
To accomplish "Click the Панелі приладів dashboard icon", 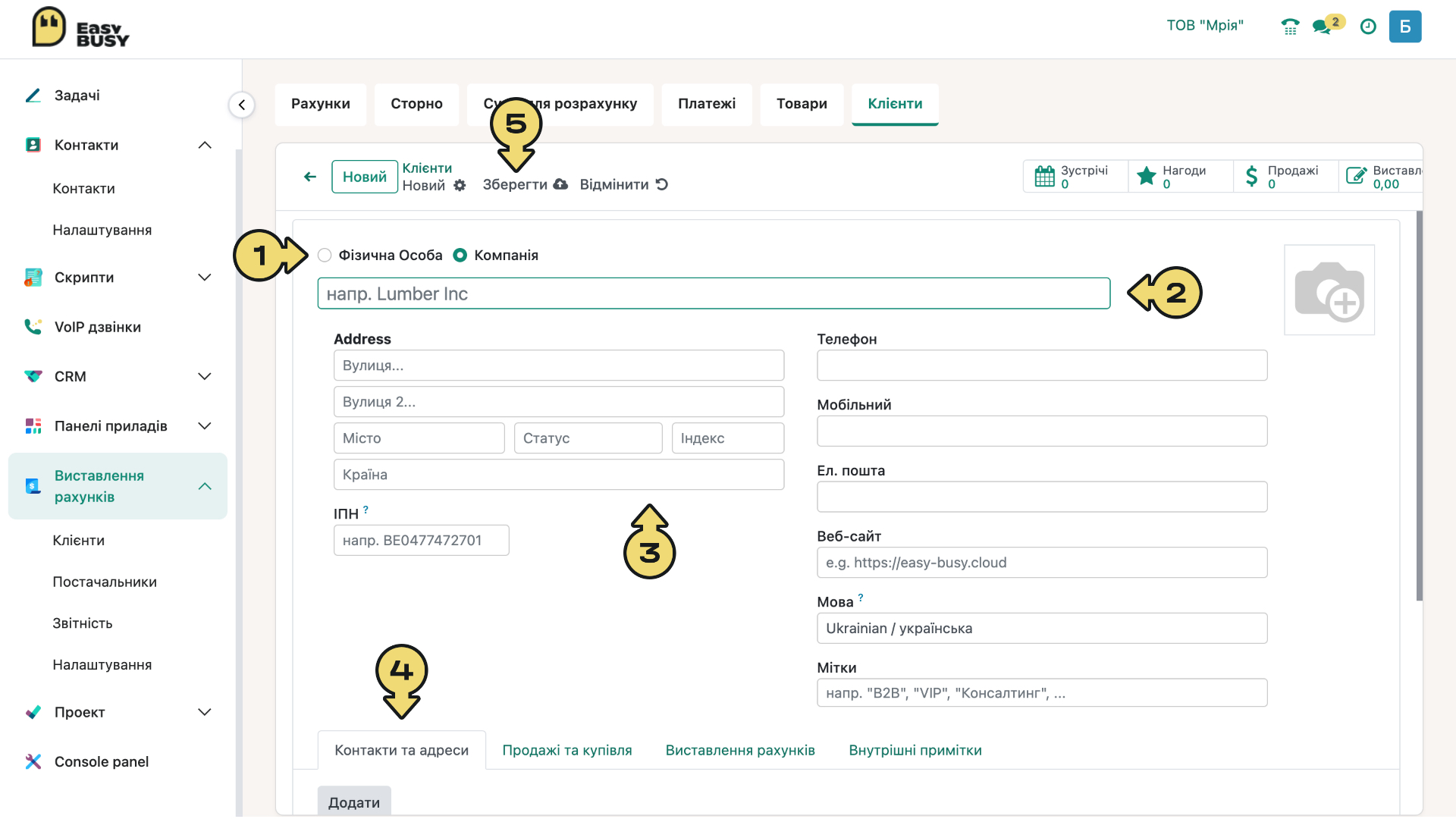I will click(x=33, y=426).
